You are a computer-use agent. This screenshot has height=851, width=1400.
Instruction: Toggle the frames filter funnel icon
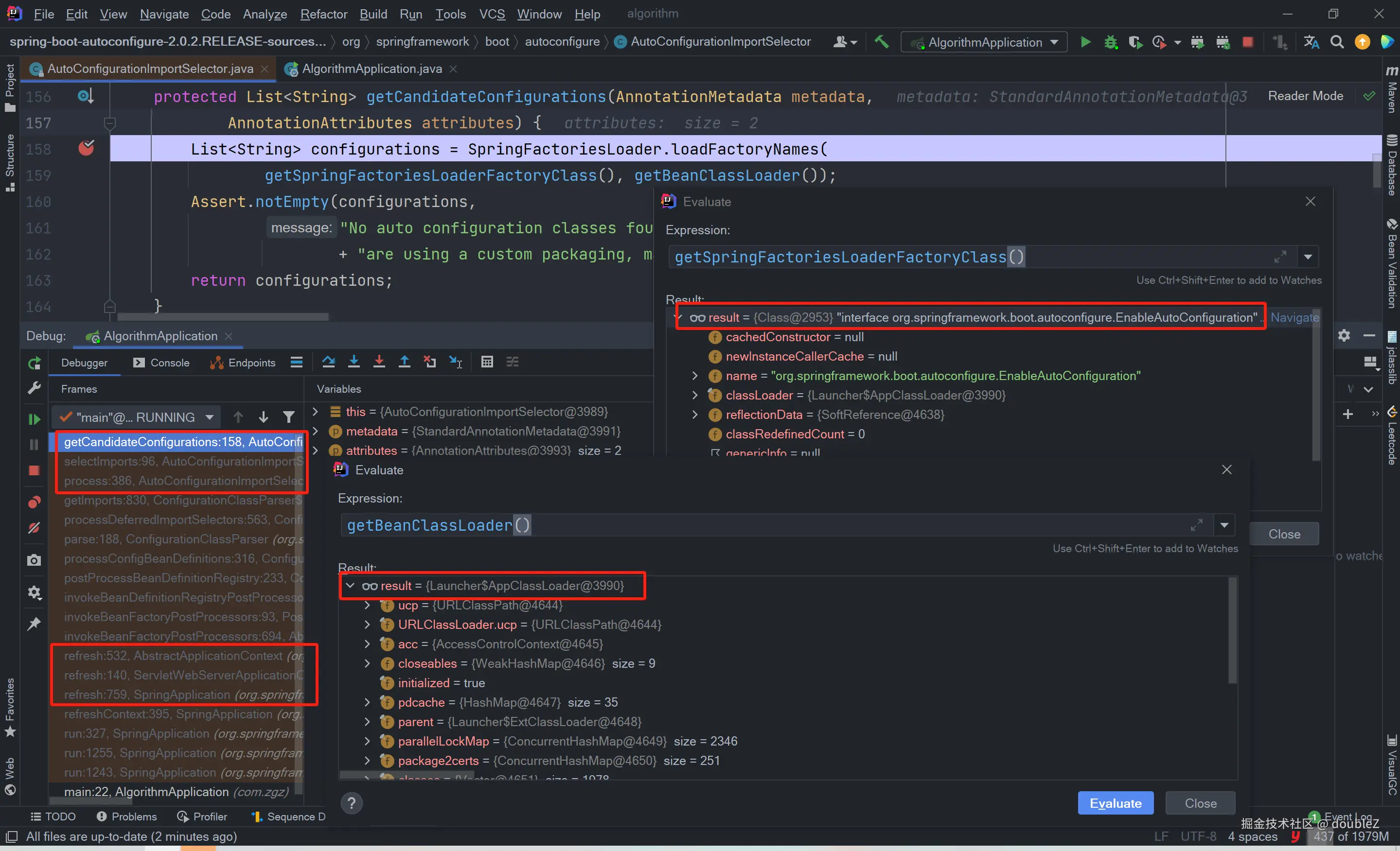click(x=289, y=417)
